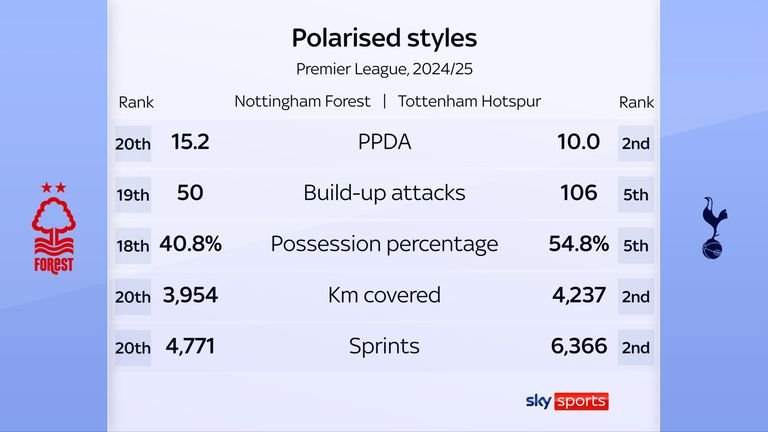This screenshot has width=768, height=432.
Task: Click the Build-up attacks row label
Action: [x=384, y=193]
